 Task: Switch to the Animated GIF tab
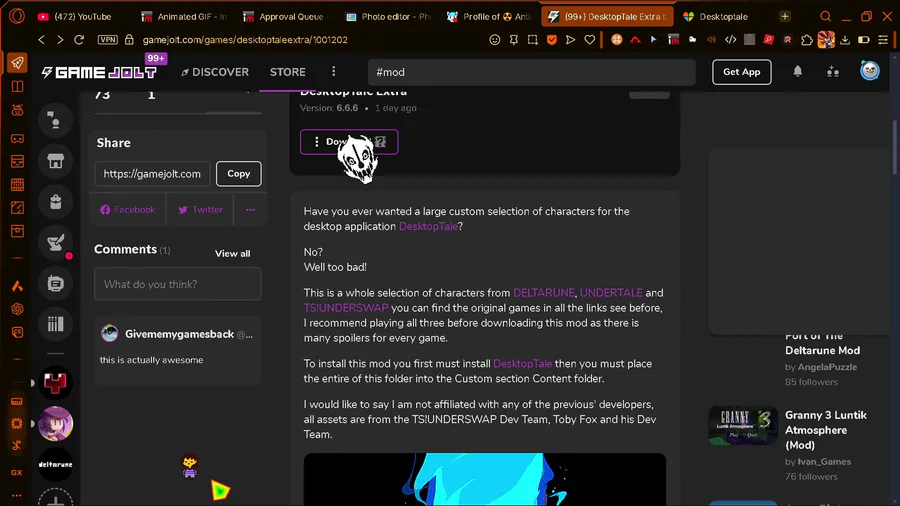(x=185, y=17)
